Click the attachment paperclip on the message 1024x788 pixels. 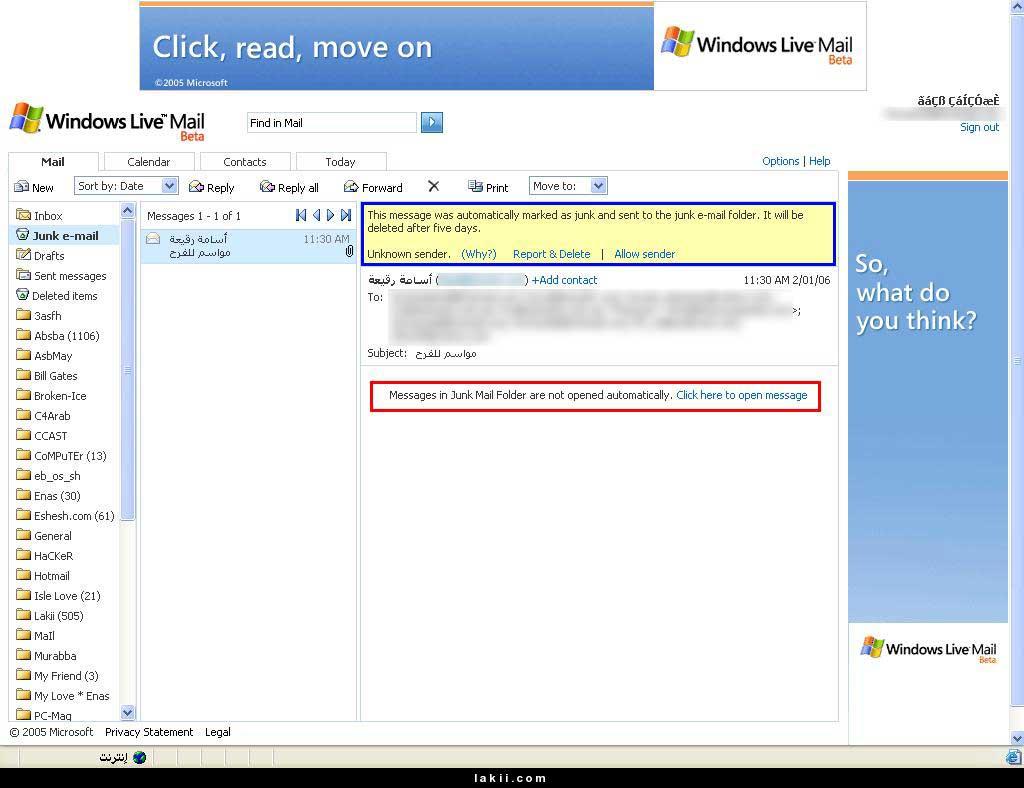[x=349, y=251]
